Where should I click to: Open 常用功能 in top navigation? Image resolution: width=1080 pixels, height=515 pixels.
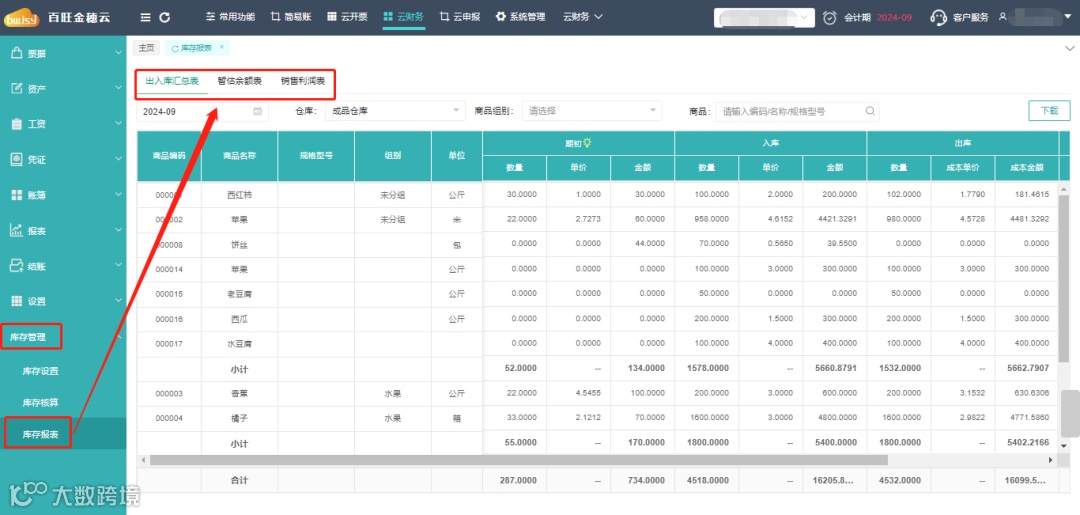click(x=230, y=17)
